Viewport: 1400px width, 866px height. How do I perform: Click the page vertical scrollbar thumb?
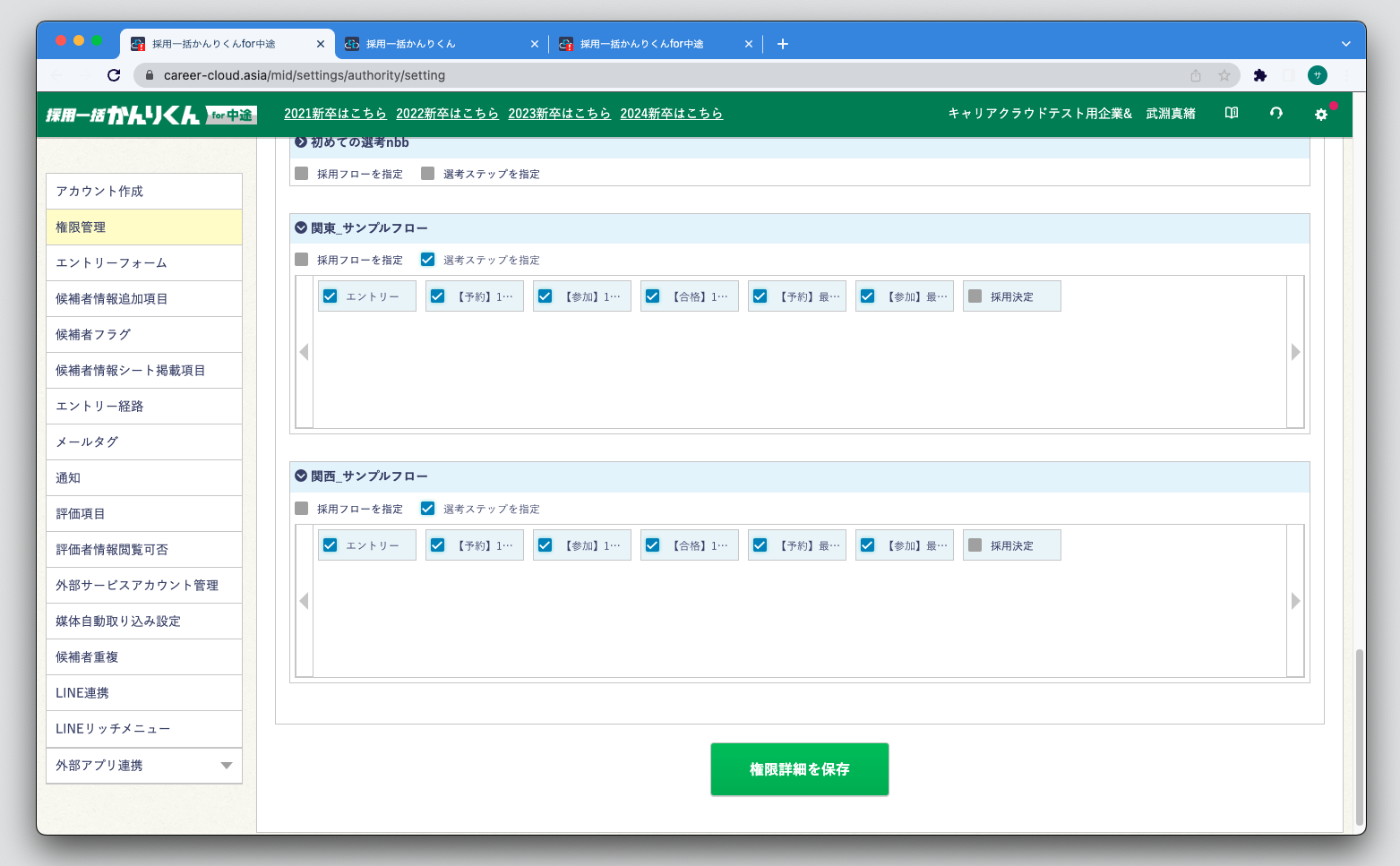(x=1359, y=734)
